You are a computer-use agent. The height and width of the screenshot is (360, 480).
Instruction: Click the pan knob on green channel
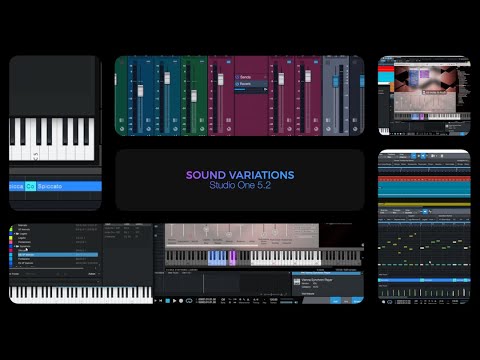point(202,129)
